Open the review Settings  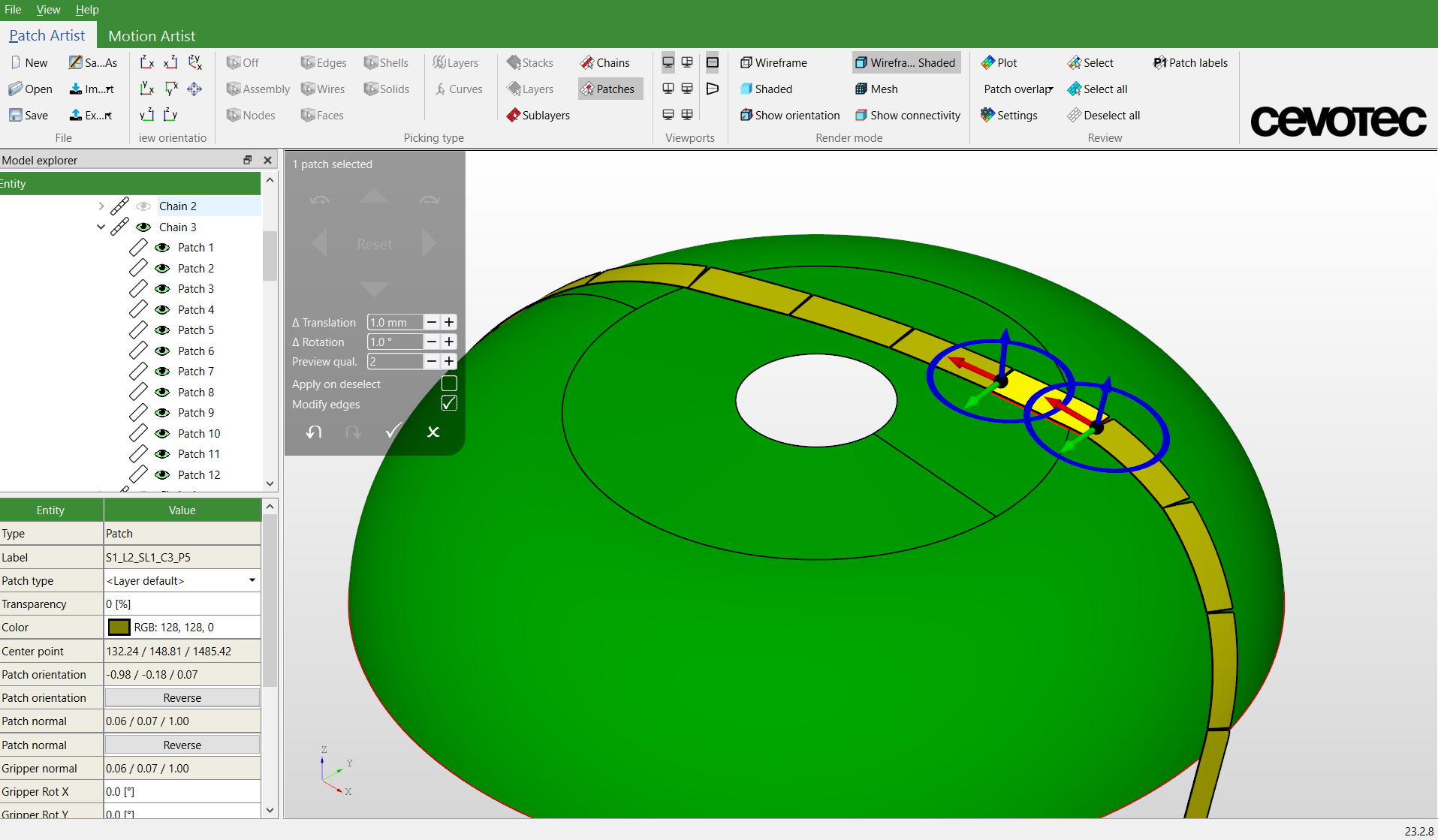click(1008, 116)
